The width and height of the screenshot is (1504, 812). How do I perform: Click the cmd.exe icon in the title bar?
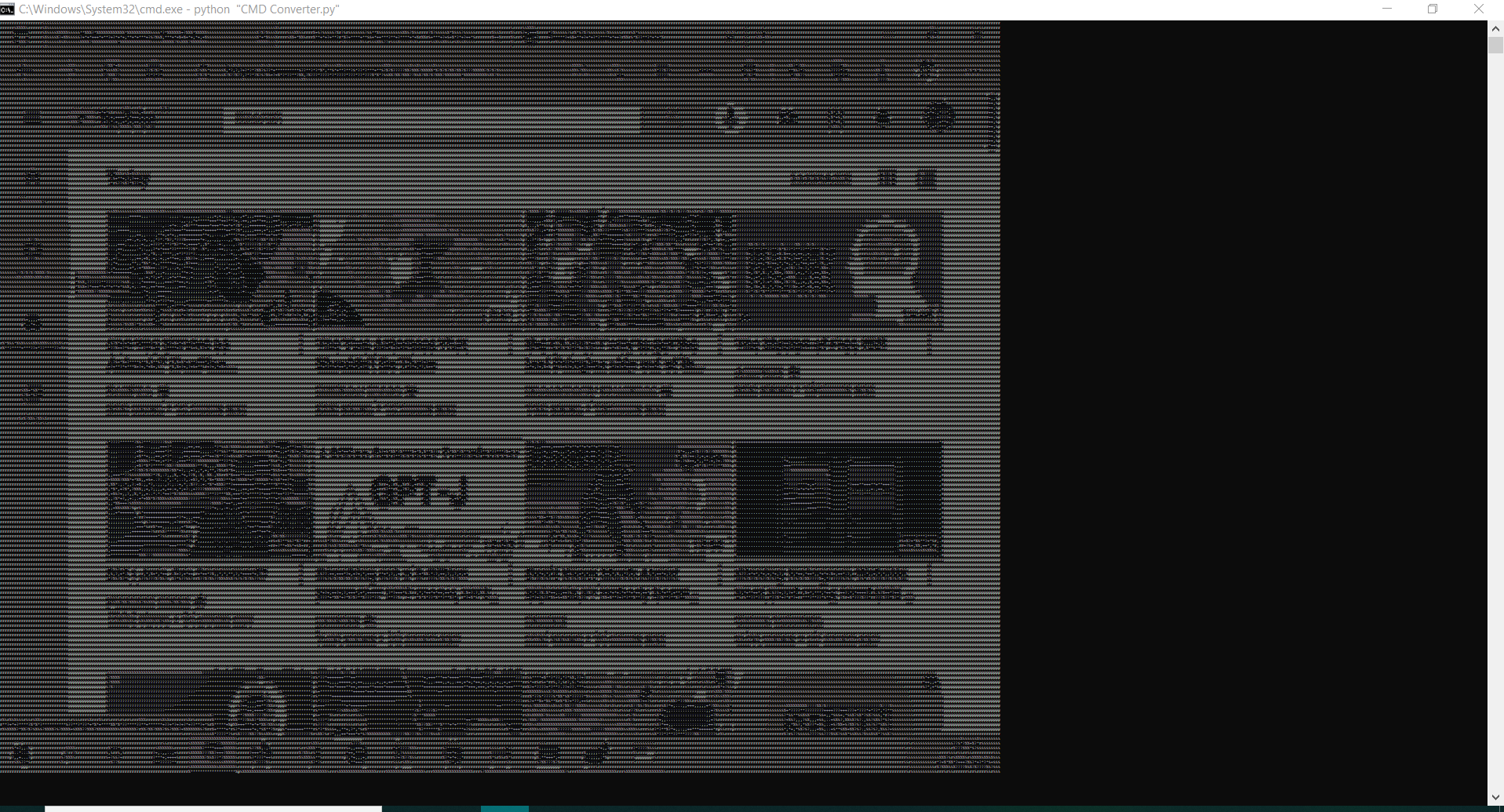(x=8, y=9)
